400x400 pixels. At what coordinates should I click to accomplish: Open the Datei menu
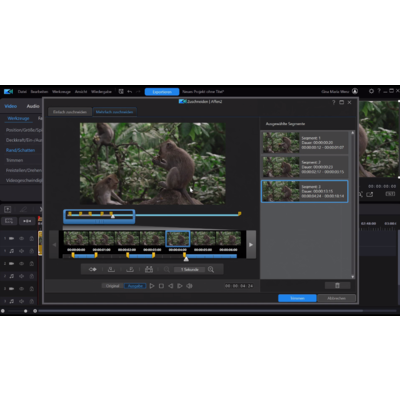[22, 91]
